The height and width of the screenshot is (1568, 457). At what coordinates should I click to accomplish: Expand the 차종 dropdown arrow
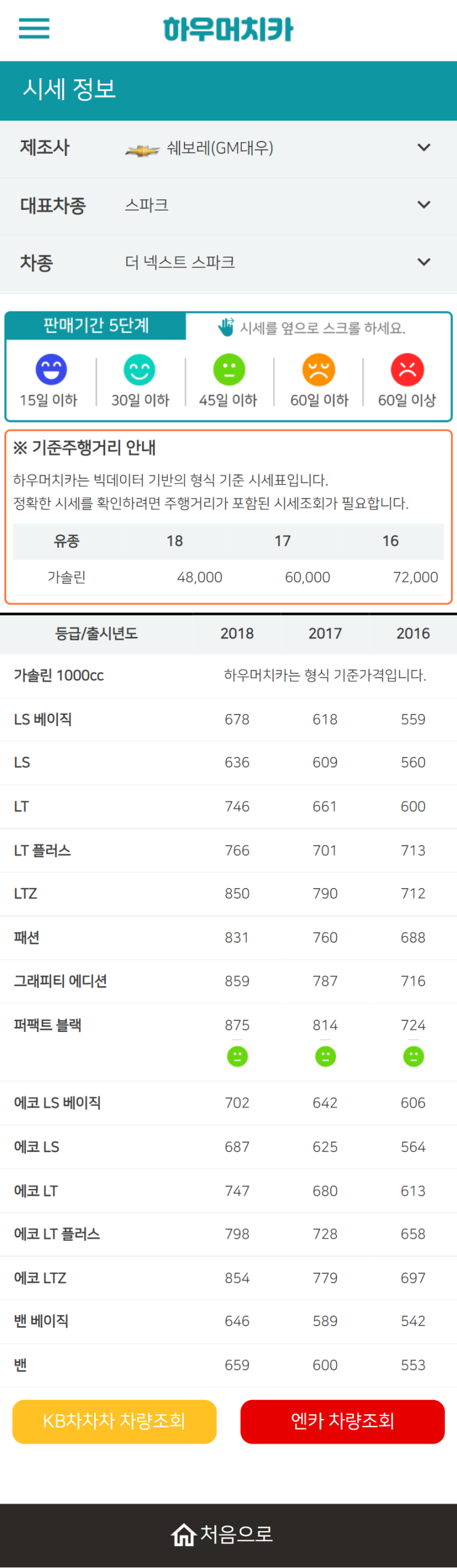(x=424, y=262)
